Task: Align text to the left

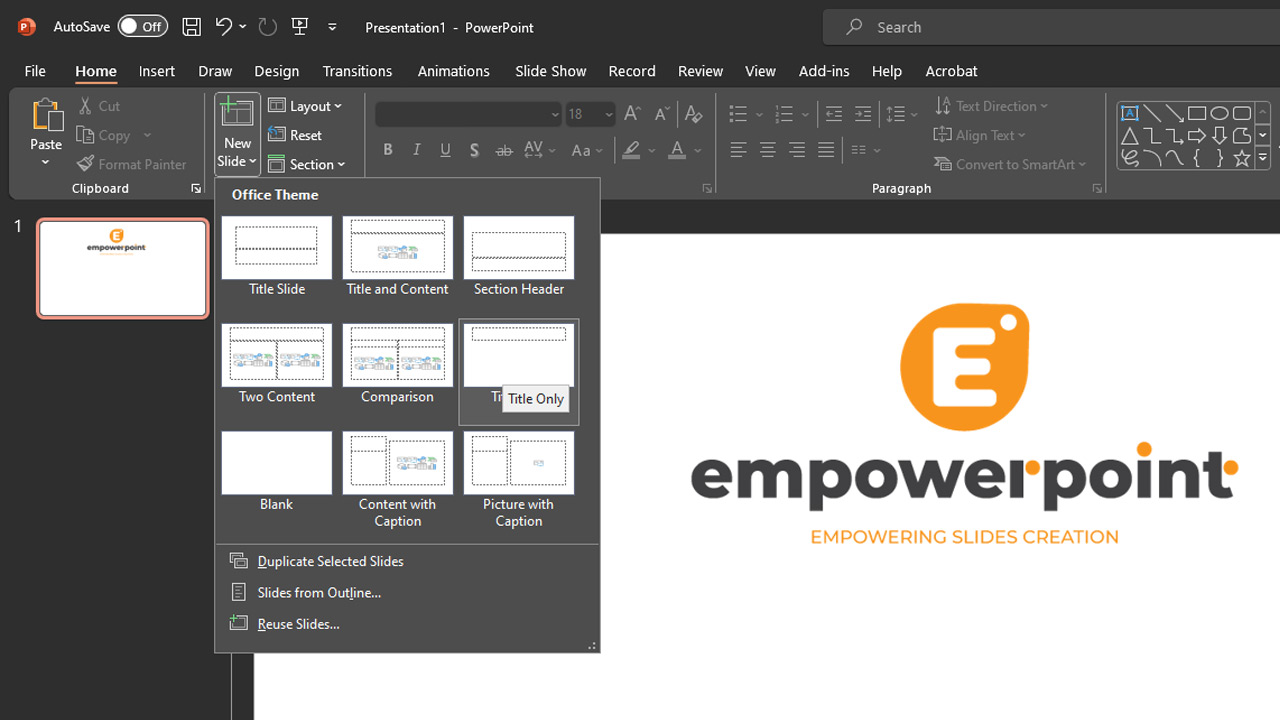Action: tap(738, 150)
